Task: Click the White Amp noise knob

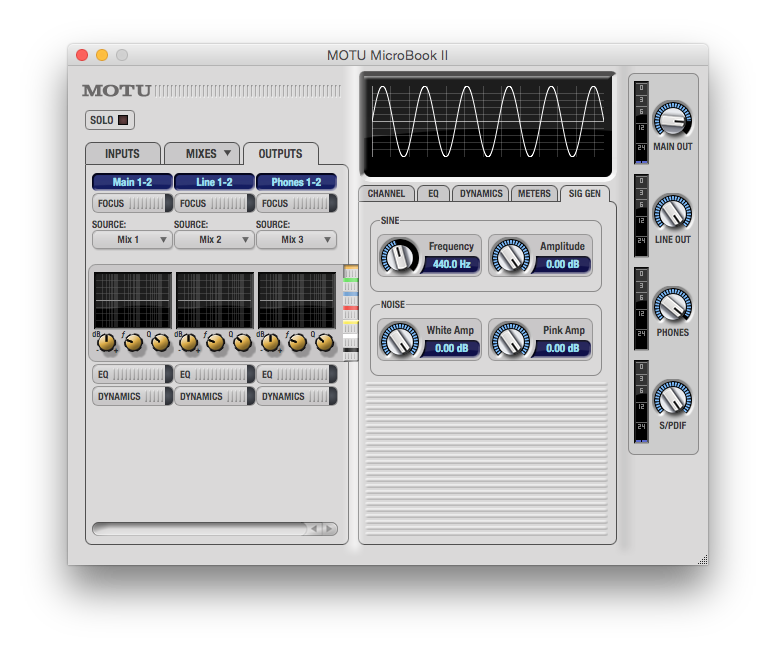Action: click(x=399, y=340)
